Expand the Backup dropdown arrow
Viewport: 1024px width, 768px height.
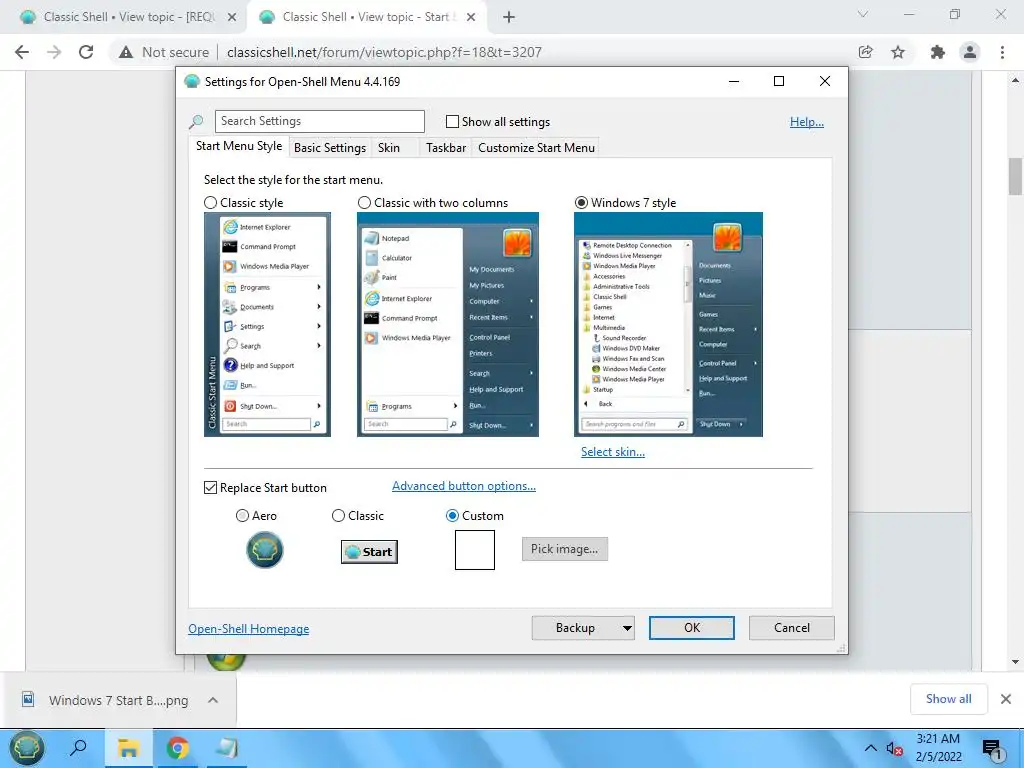[x=627, y=628]
